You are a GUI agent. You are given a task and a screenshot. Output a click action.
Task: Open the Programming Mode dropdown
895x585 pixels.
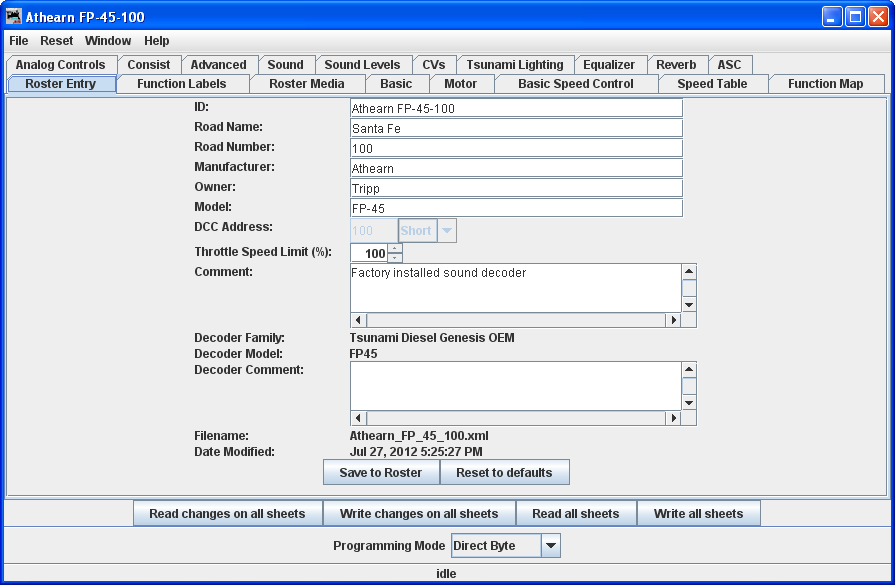[551, 546]
